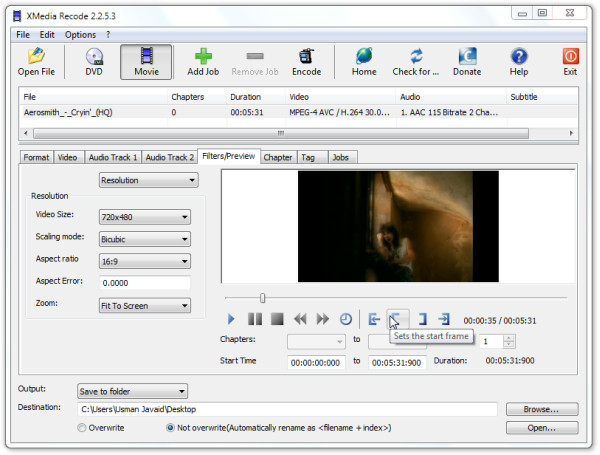Open the Output Save to folder dropdown

coord(132,391)
